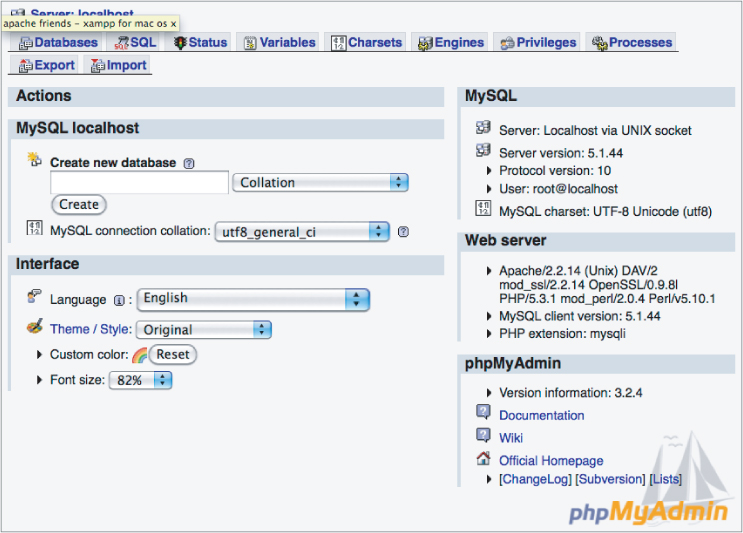
Task: Click the Charsets tab icon
Action: [x=338, y=43]
